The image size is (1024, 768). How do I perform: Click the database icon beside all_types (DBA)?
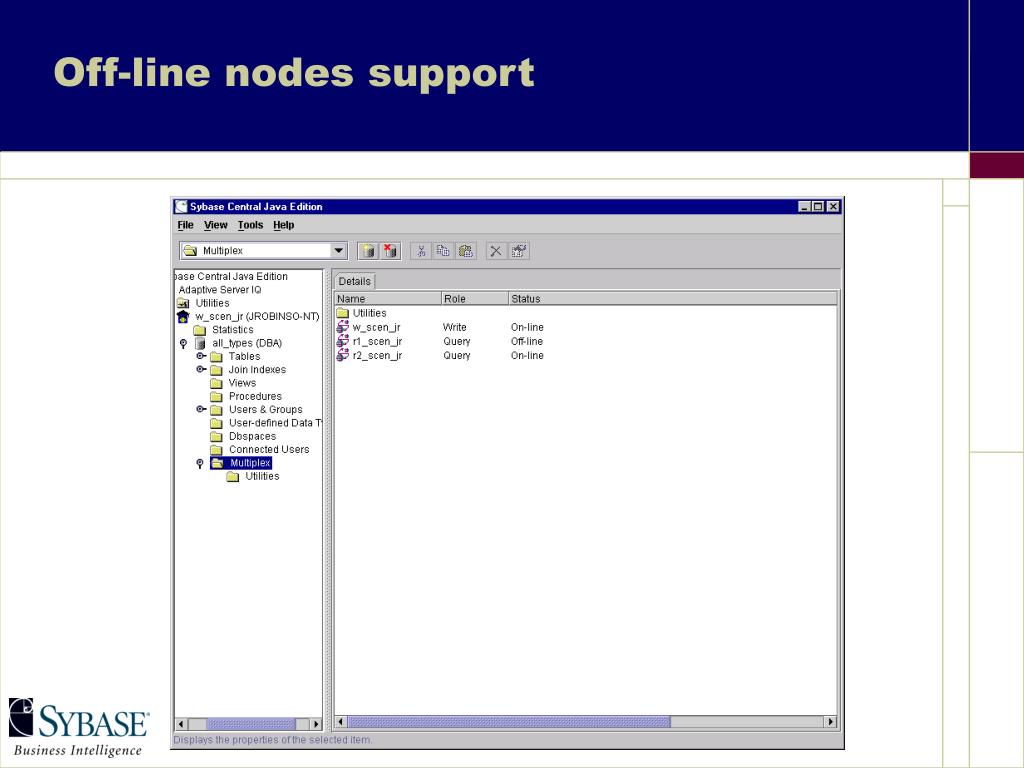[x=200, y=344]
